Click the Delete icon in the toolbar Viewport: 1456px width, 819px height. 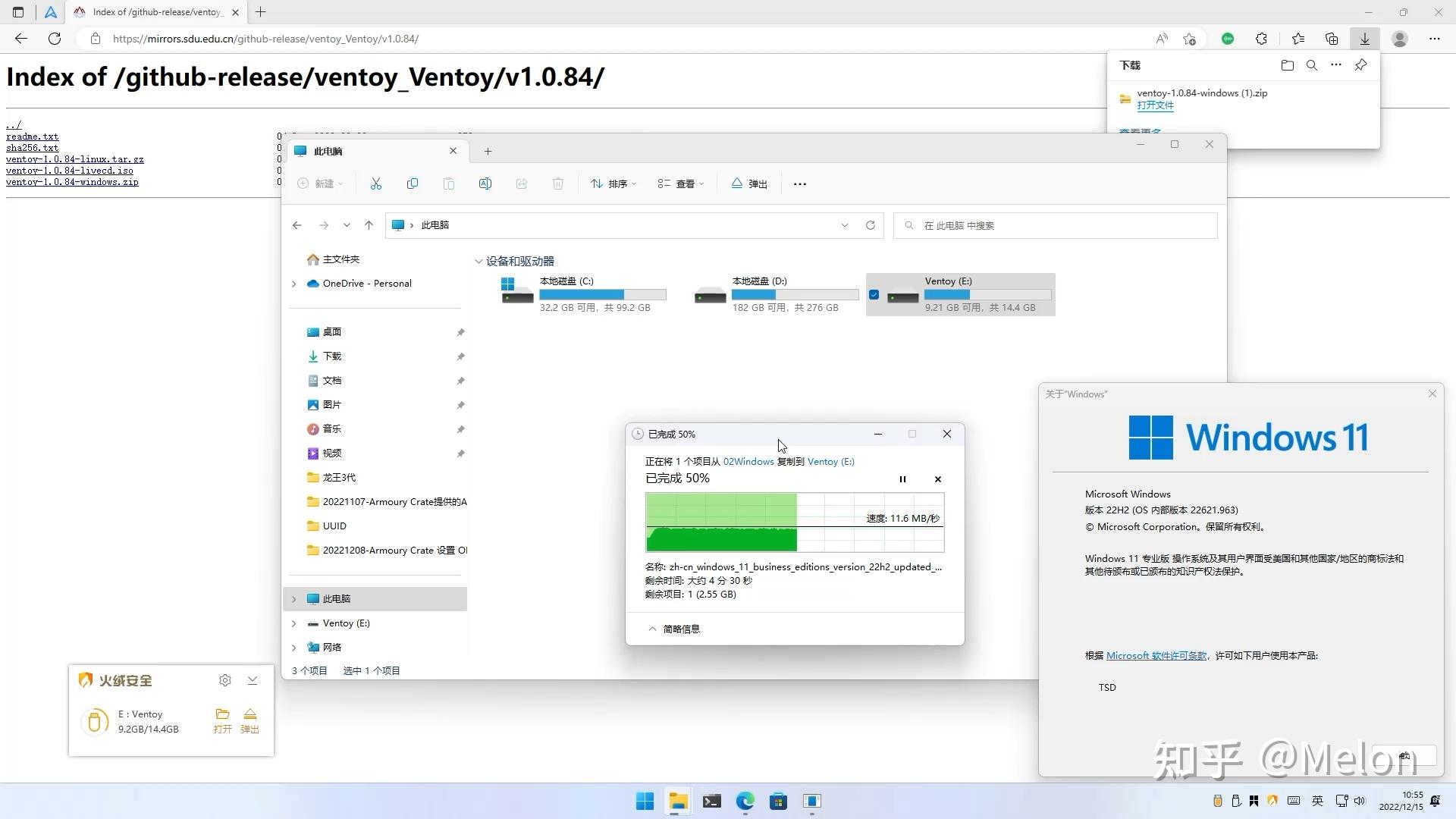click(558, 184)
